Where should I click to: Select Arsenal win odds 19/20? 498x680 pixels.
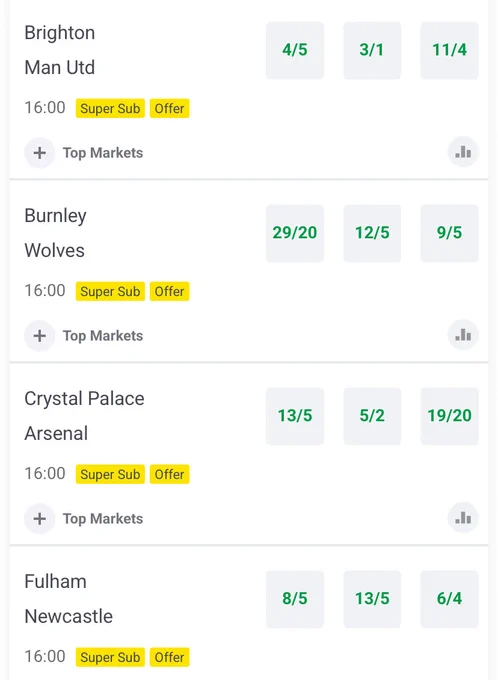coord(449,416)
